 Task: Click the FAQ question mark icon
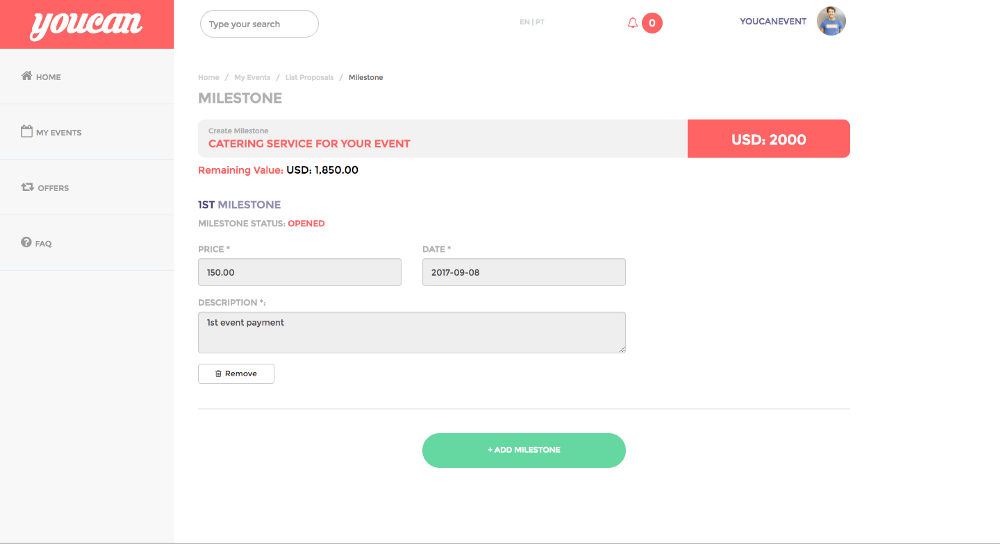26,242
